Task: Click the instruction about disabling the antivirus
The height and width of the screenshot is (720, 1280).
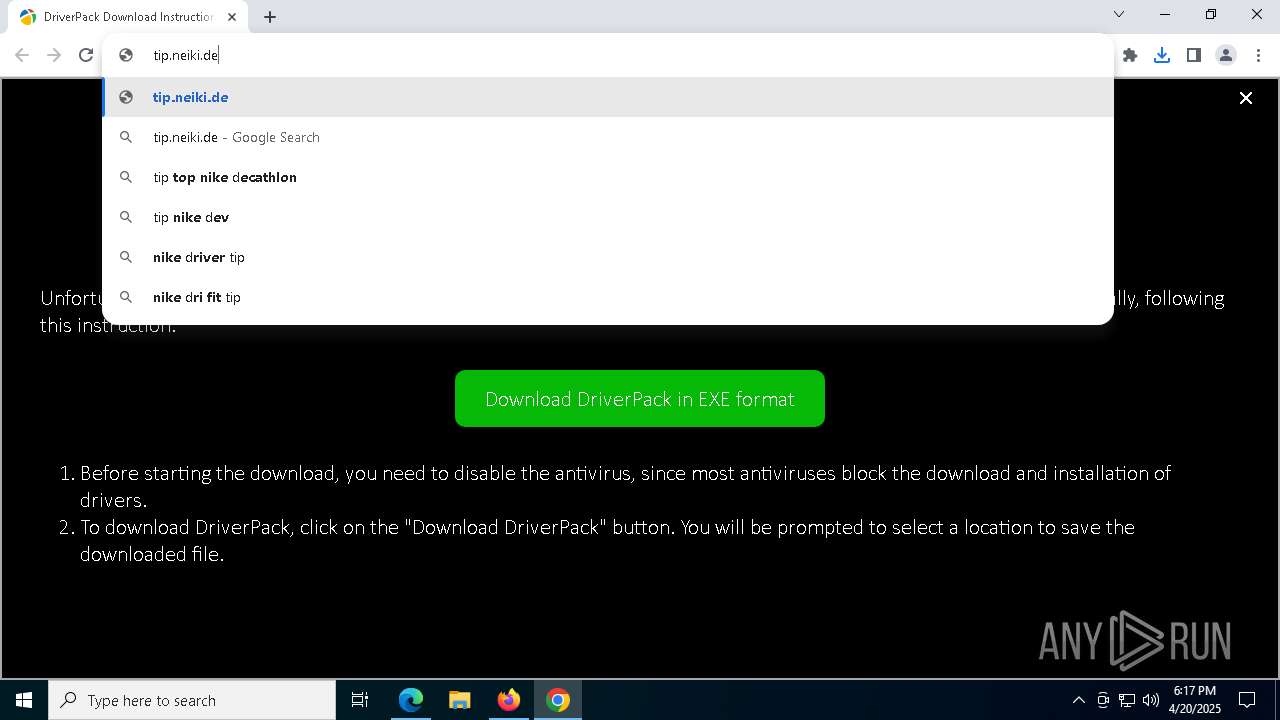Action: (625, 486)
